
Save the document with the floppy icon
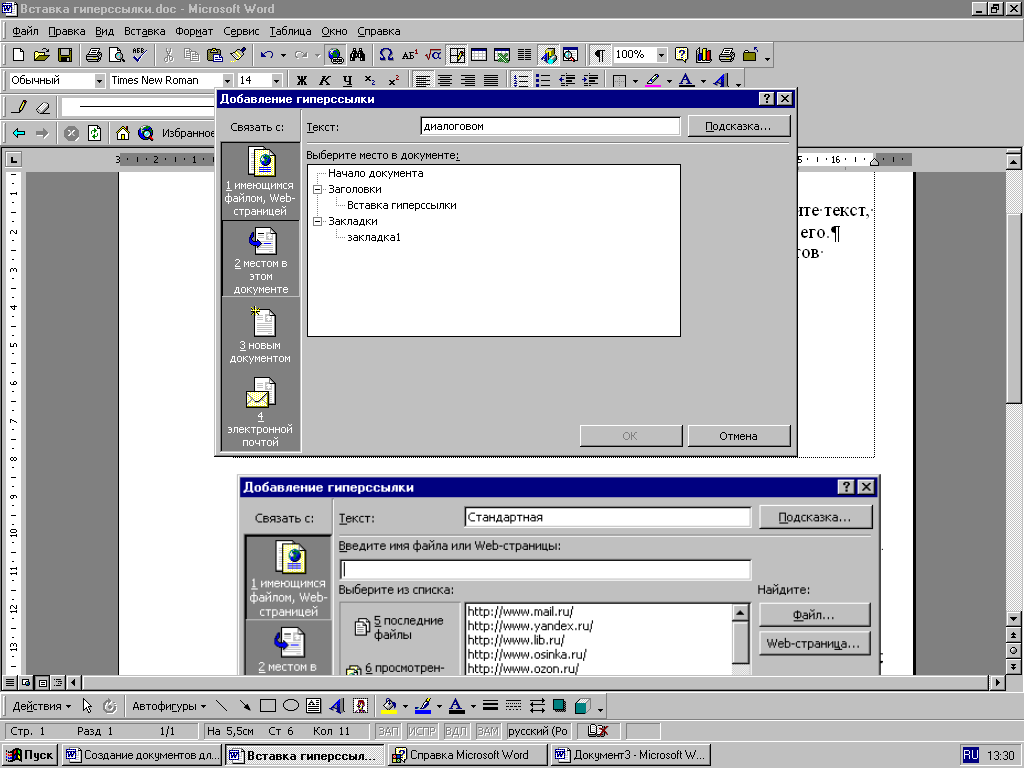[x=64, y=55]
